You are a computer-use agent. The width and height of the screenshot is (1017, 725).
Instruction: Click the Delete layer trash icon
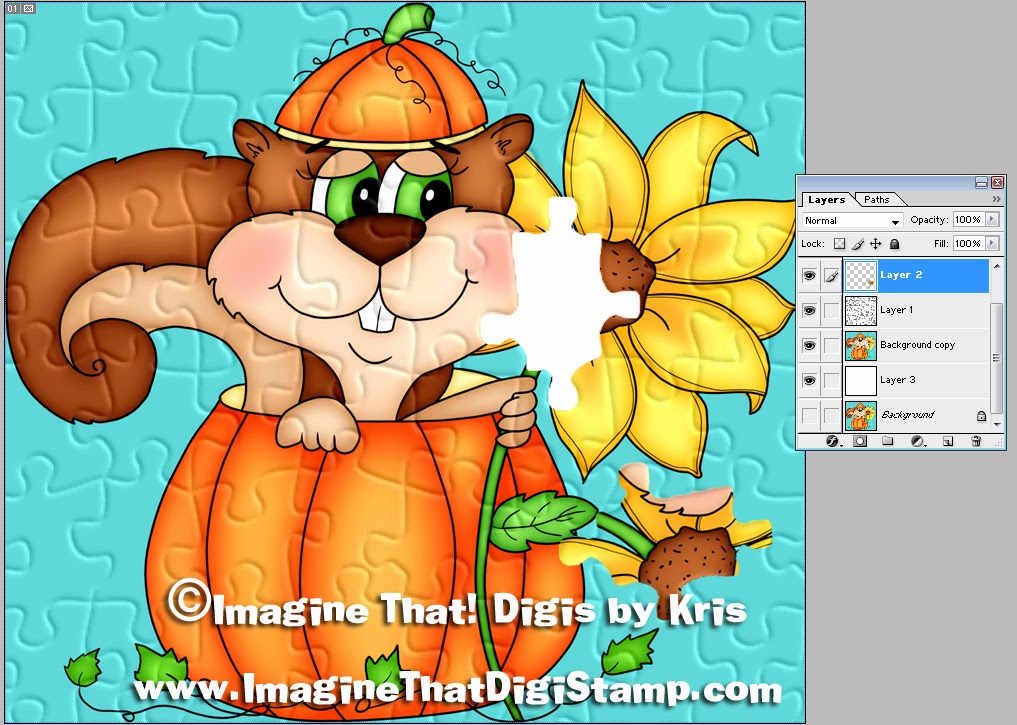point(976,441)
